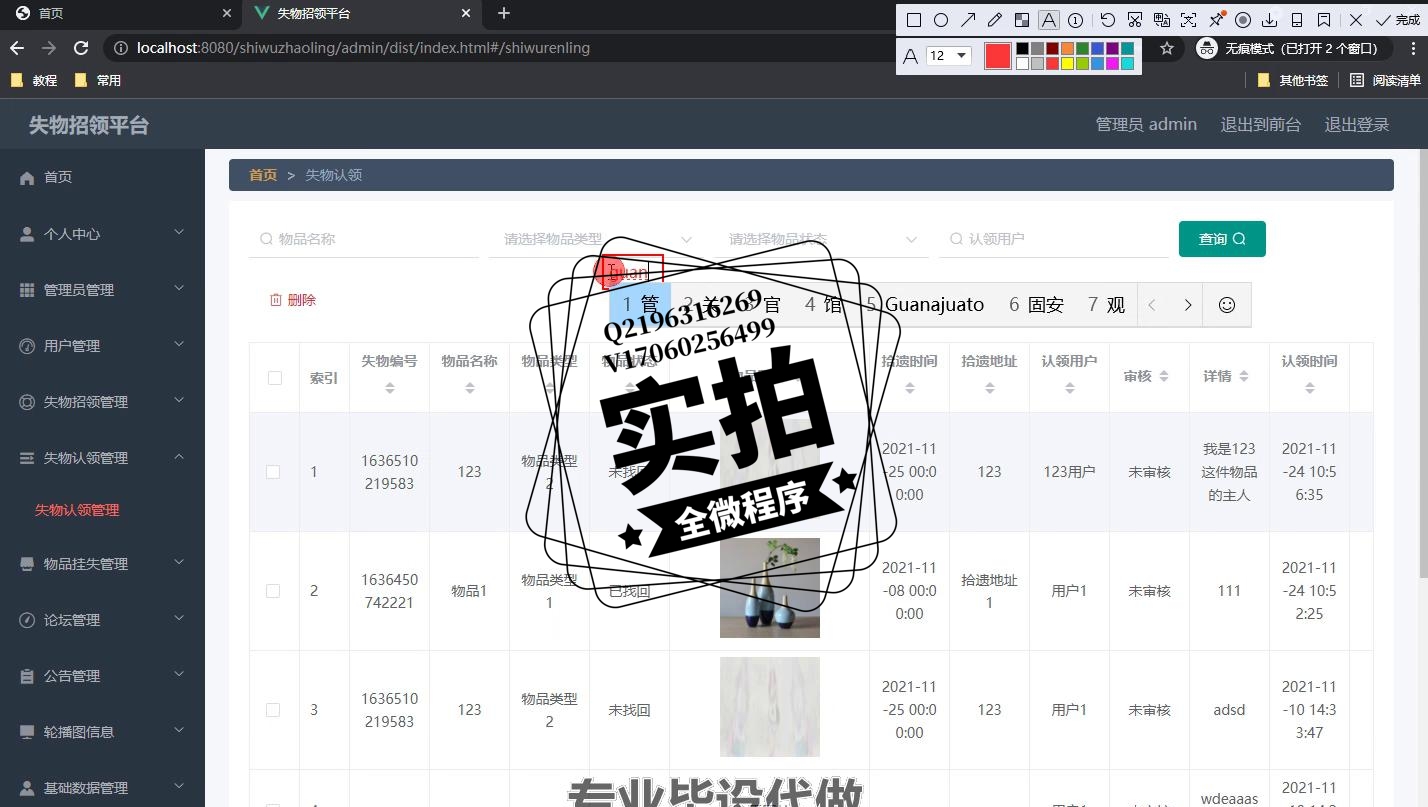Check the row 3 checkbox
Image resolution: width=1428 pixels, height=807 pixels.
pos(273,710)
